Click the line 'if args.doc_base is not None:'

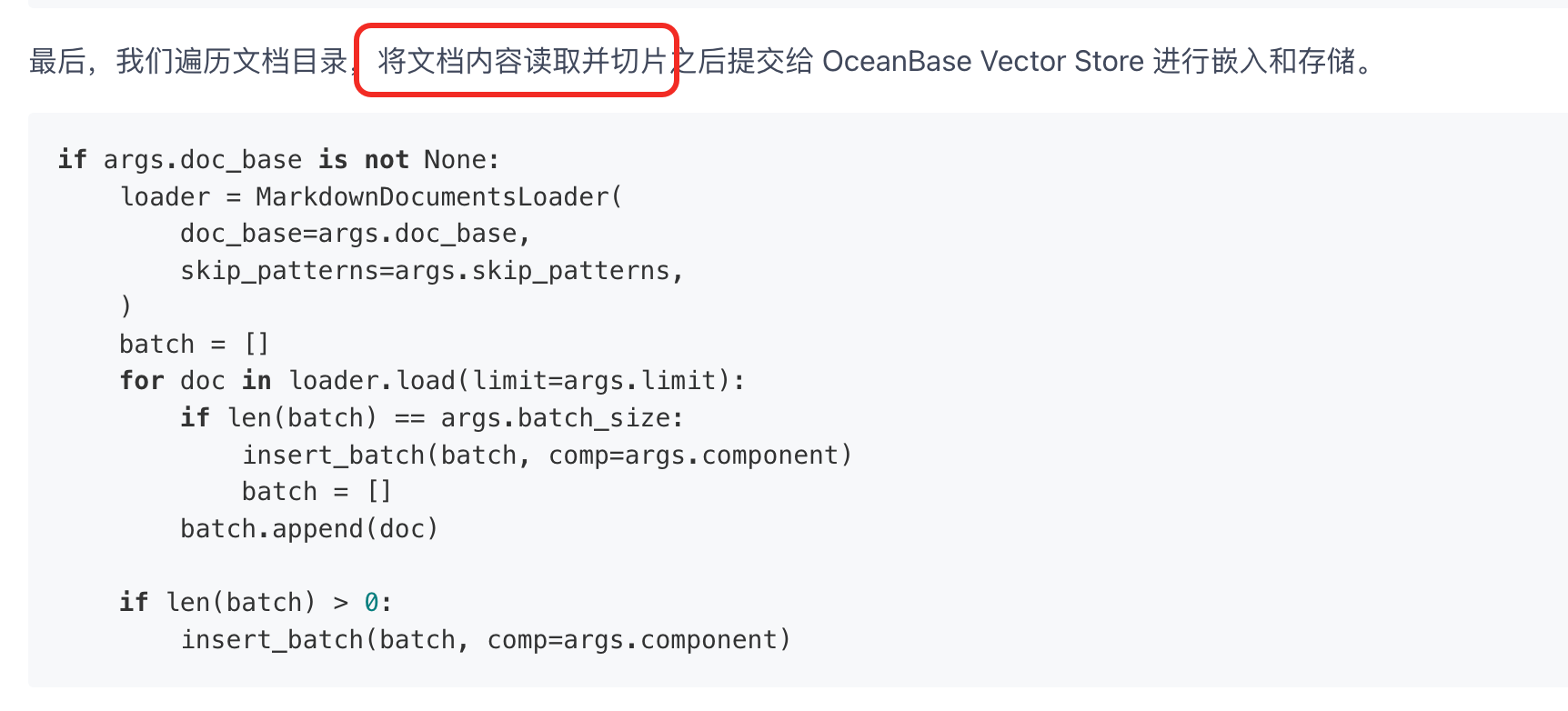tap(278, 160)
